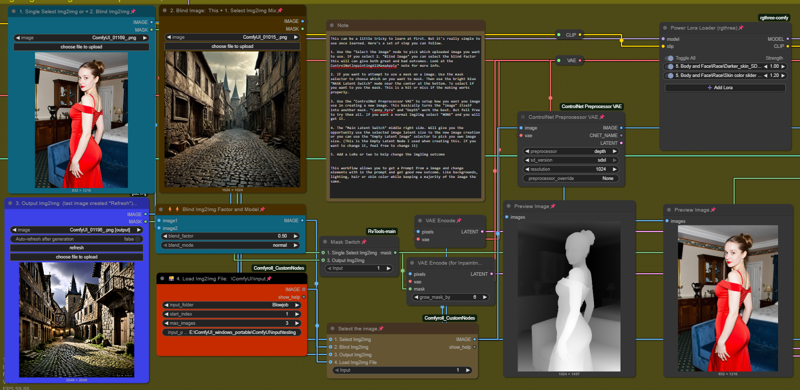The height and width of the screenshot is (390, 800).
Task: Collapse ControlNet Preprocessor VAE via title dot
Action: [524, 117]
